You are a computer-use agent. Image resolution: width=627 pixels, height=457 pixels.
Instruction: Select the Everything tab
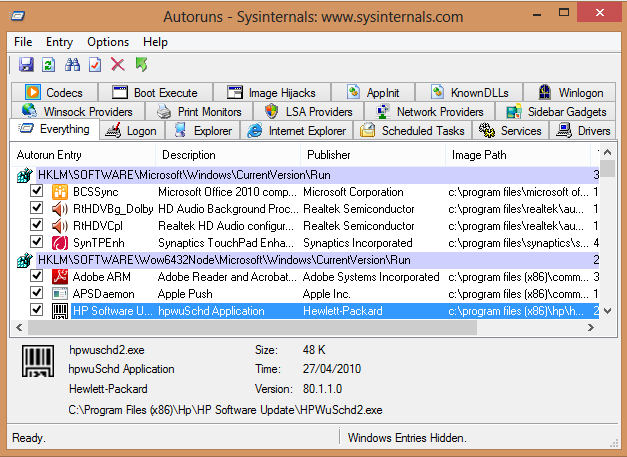point(54,129)
